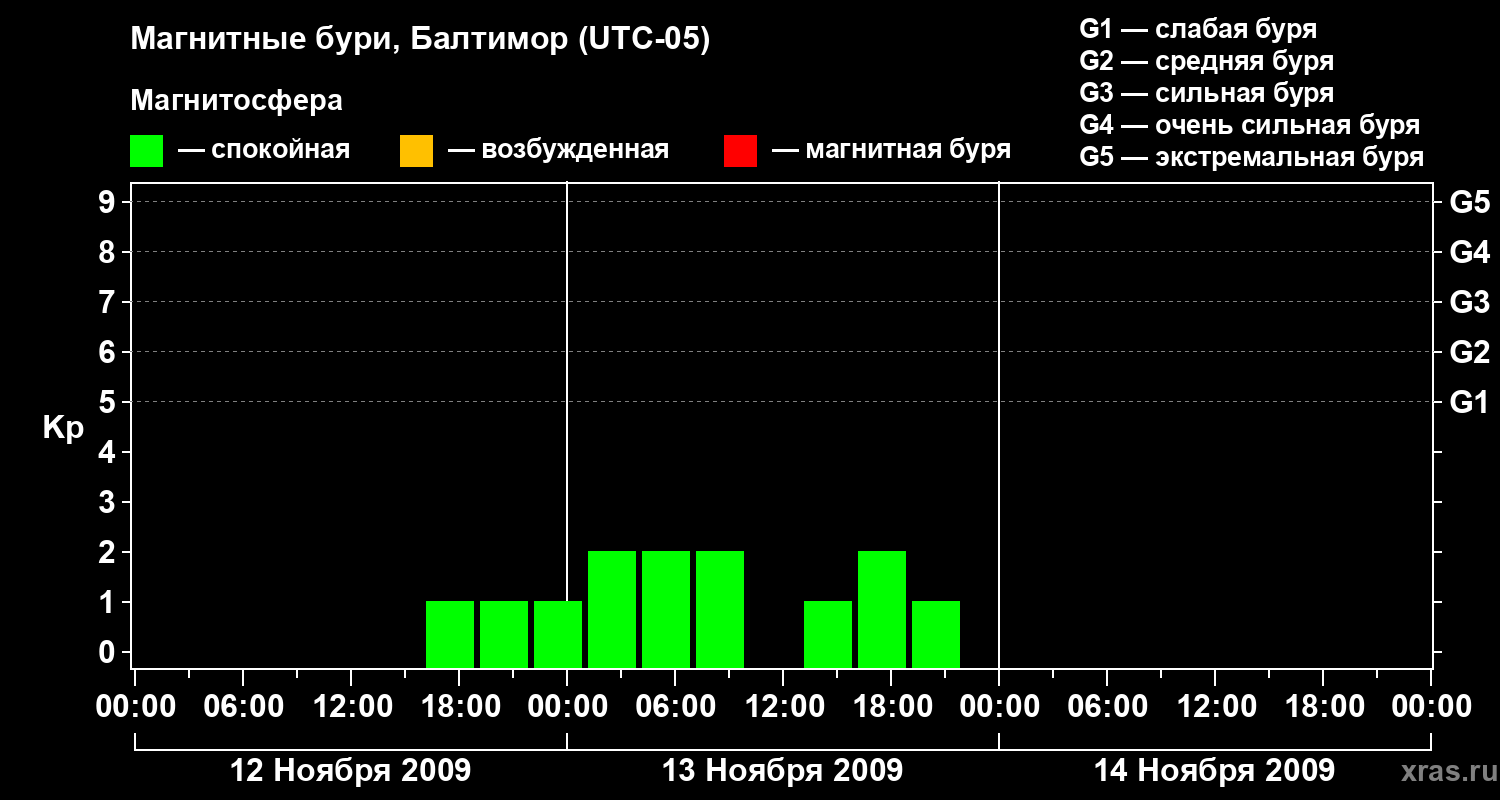Click the 'G5 — экстремальная буря' legend line
This screenshot has width=1500, height=800.
1252,157
